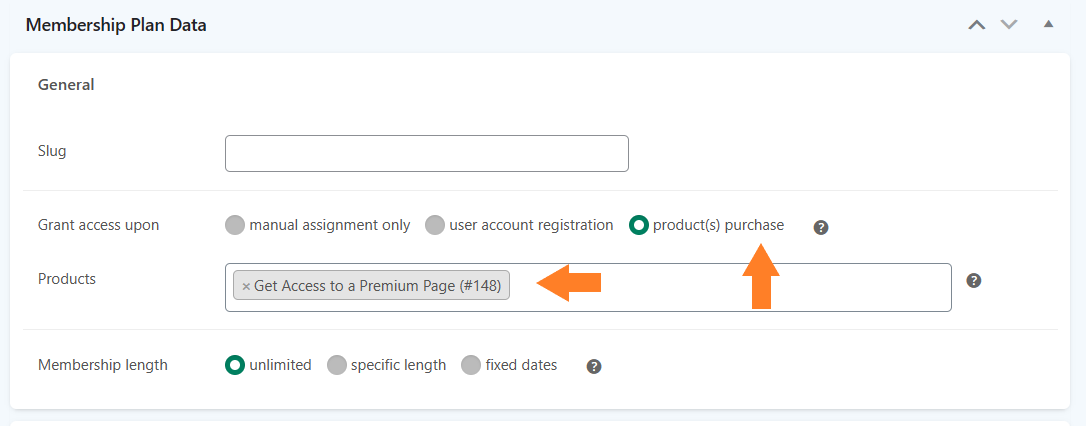Image resolution: width=1086 pixels, height=426 pixels.
Task: Click the help icon beside Grant access upon
Action: 821,227
